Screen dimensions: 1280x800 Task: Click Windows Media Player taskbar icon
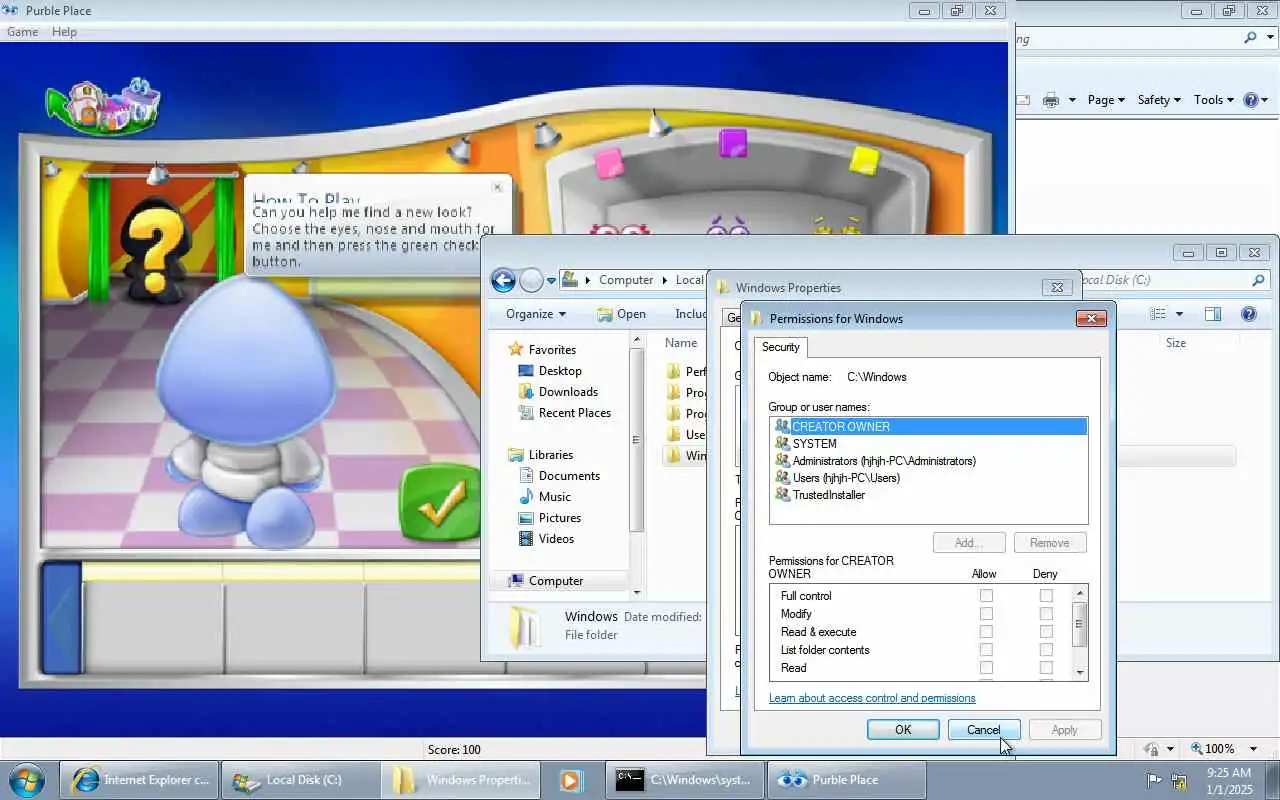570,780
